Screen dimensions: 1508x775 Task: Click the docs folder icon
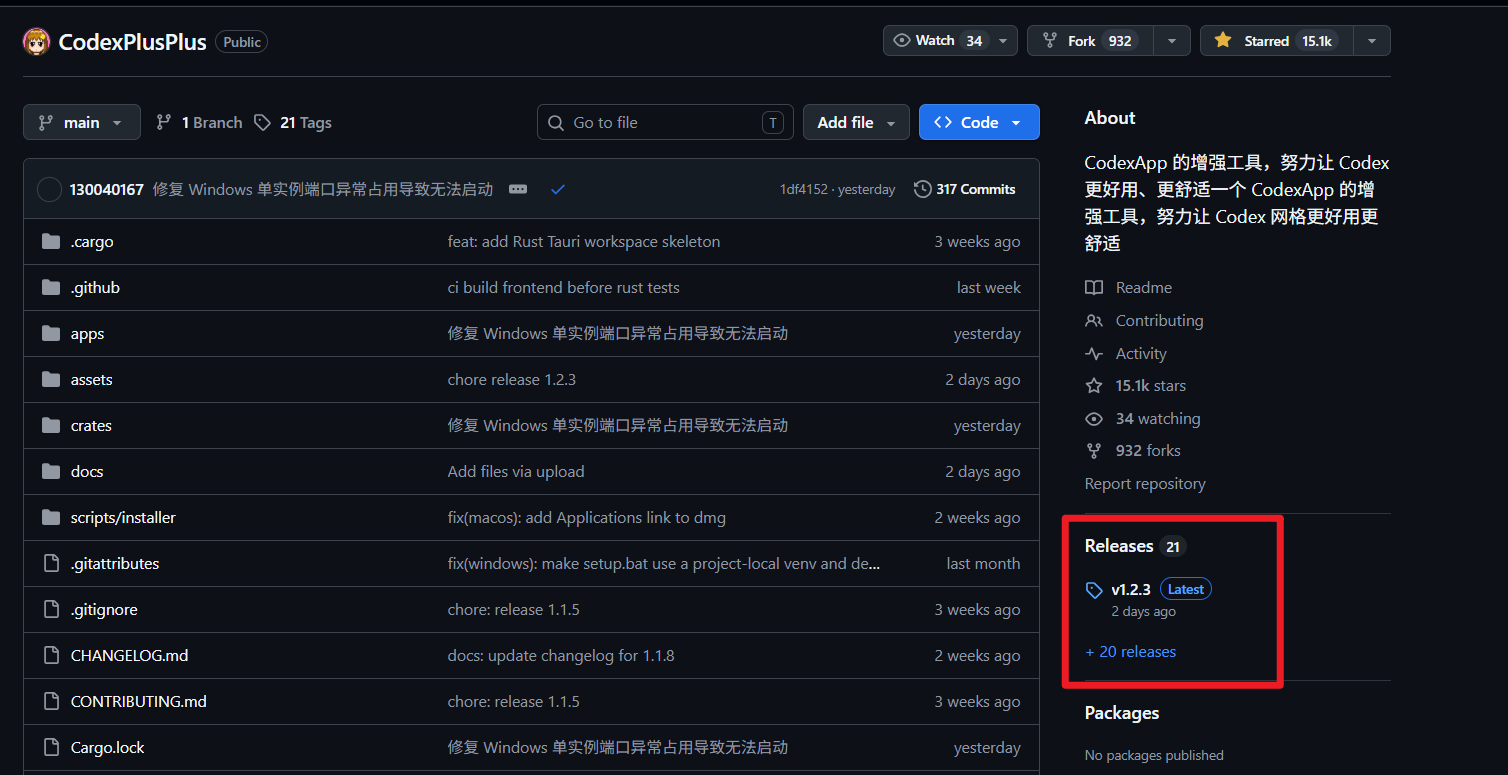[x=51, y=472]
